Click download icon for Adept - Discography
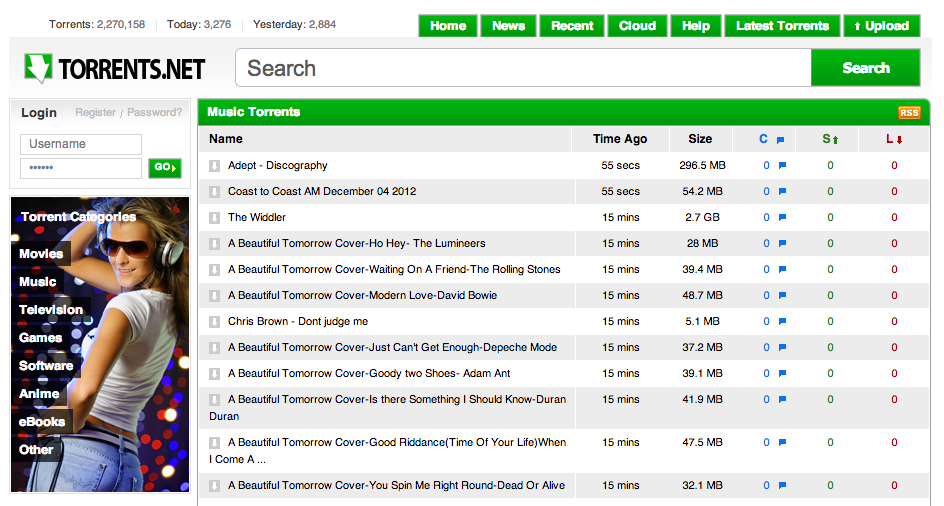 pyautogui.click(x=214, y=166)
